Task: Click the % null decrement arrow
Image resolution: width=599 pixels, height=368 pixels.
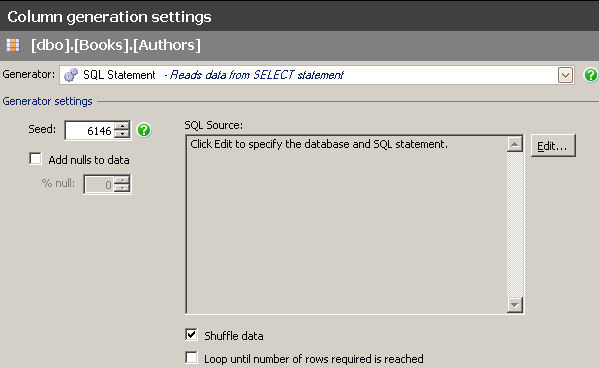Action: coord(122,188)
